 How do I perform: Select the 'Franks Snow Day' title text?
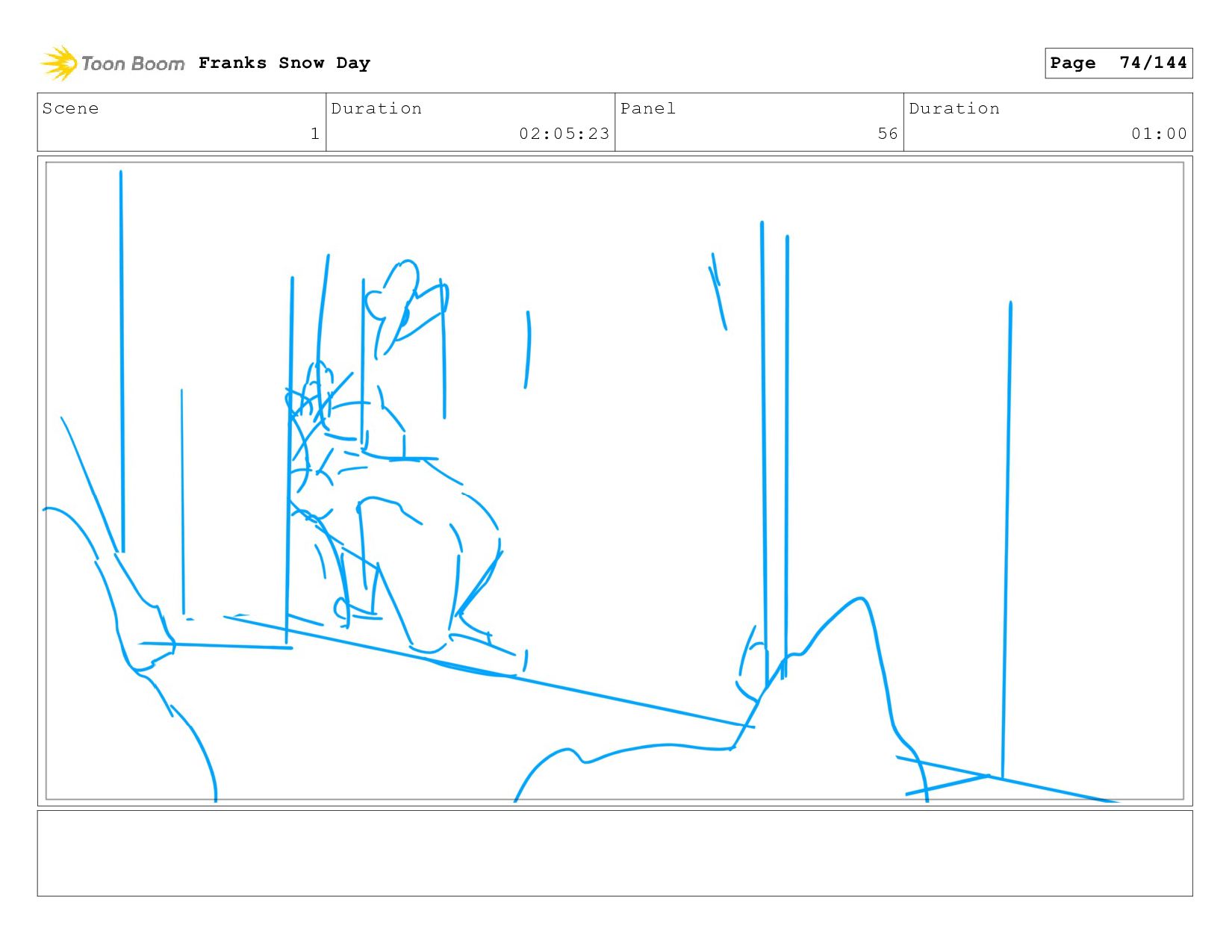(x=284, y=63)
